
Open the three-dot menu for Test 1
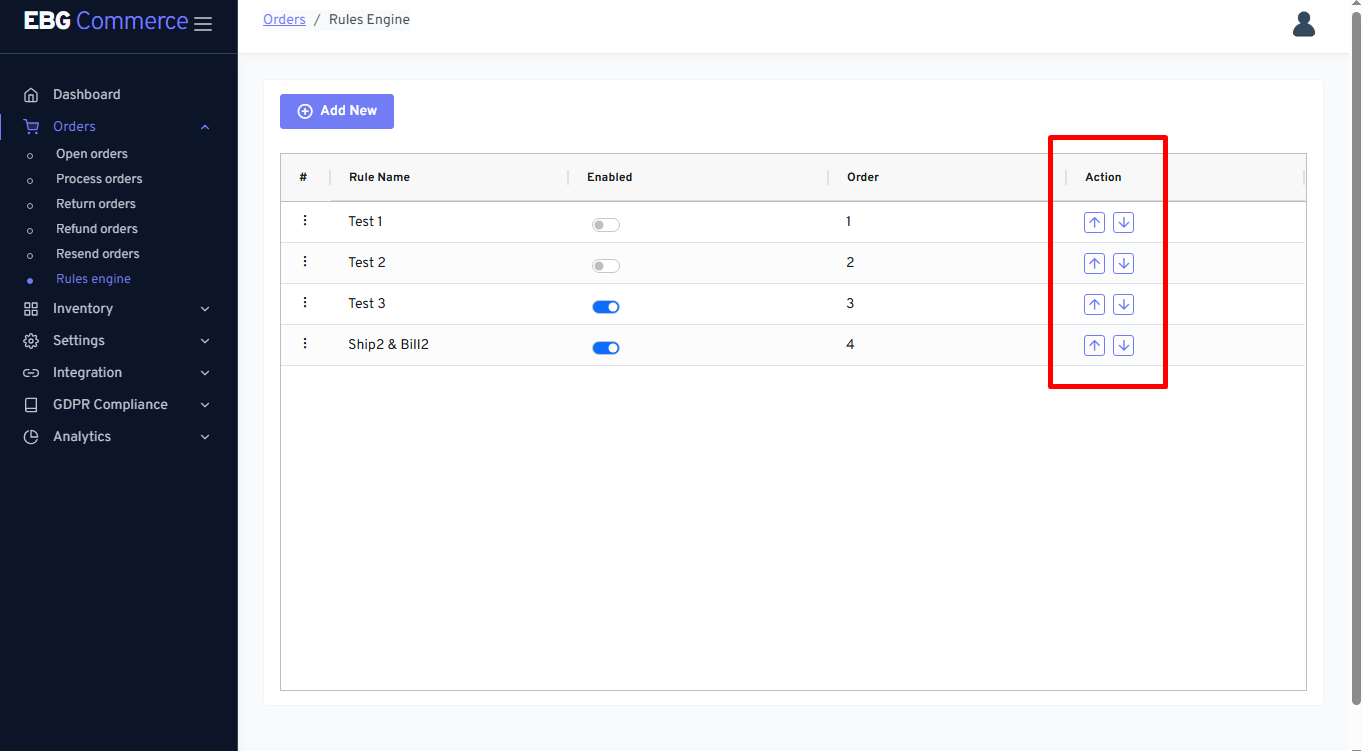pyautogui.click(x=305, y=221)
